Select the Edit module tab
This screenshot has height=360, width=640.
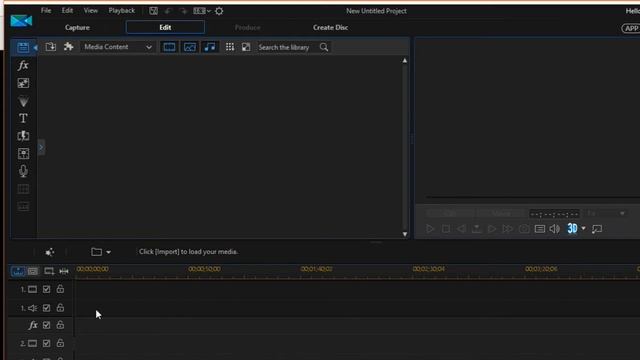pyautogui.click(x=165, y=27)
